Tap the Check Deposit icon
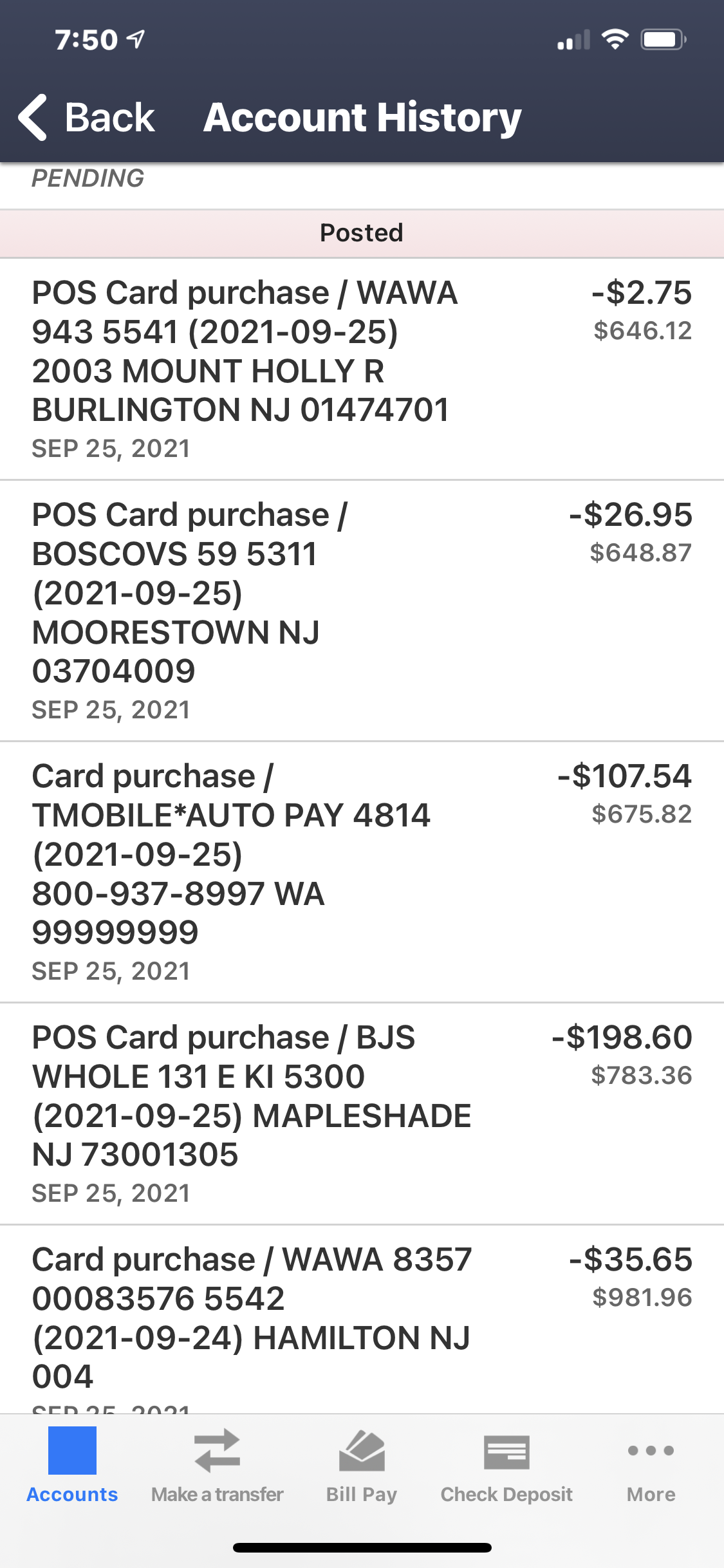This screenshot has width=724, height=1568. point(506,1451)
